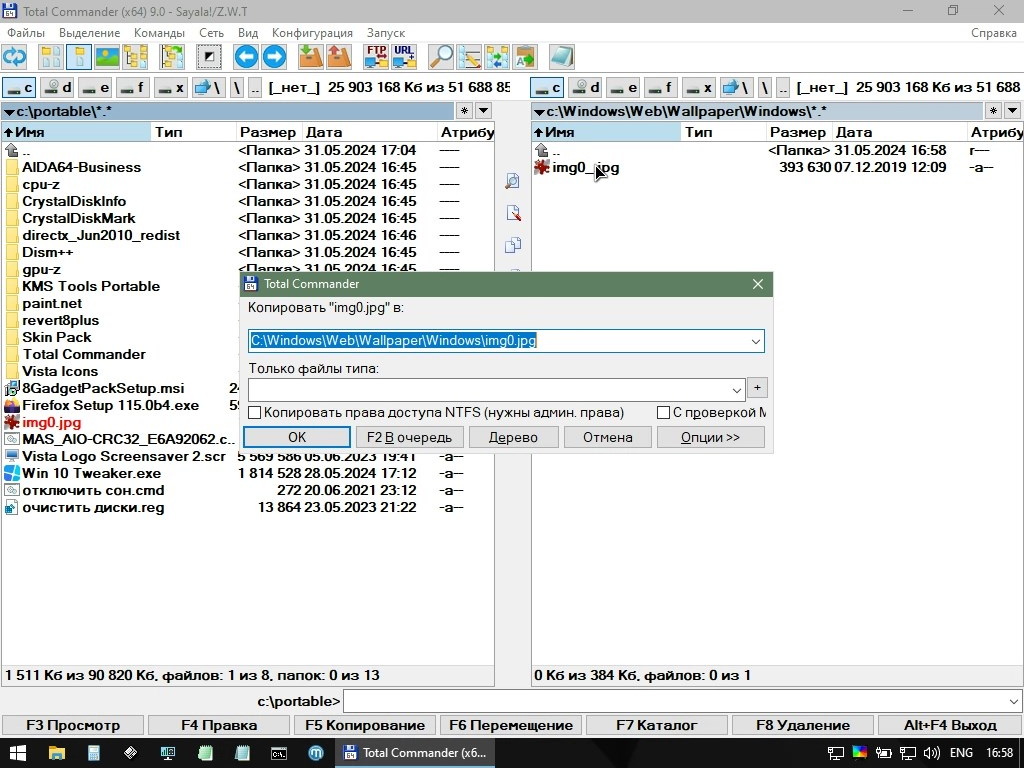Open network neighborhood in the left drive bar
Viewport: 1024px width, 768px height.
click(x=209, y=87)
